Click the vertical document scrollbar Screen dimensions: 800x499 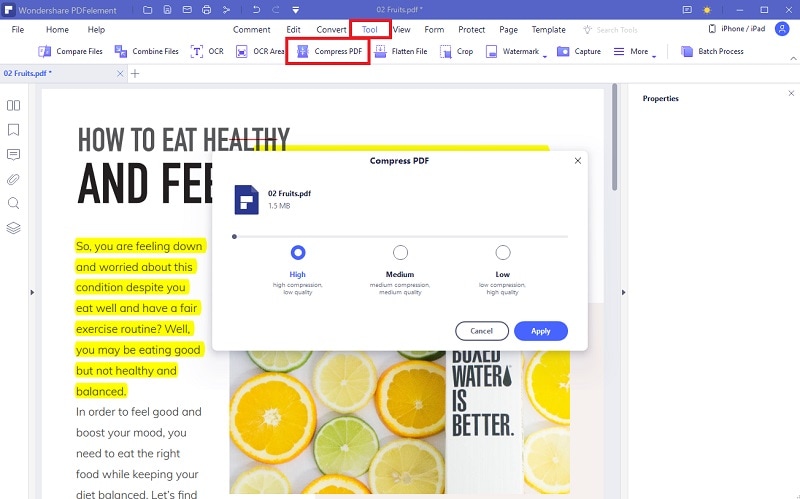pos(614,137)
